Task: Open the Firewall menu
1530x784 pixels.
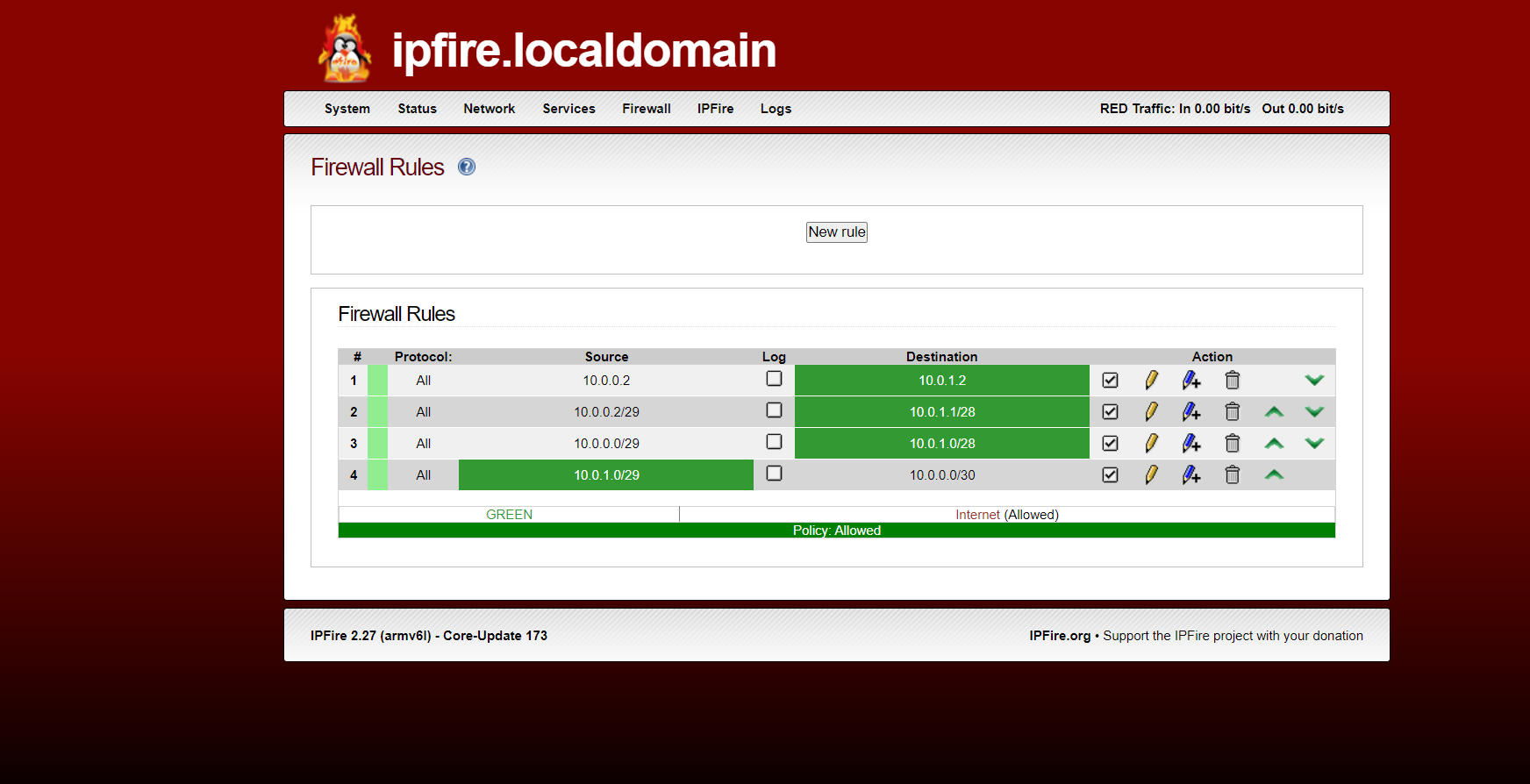Action: pyautogui.click(x=647, y=109)
